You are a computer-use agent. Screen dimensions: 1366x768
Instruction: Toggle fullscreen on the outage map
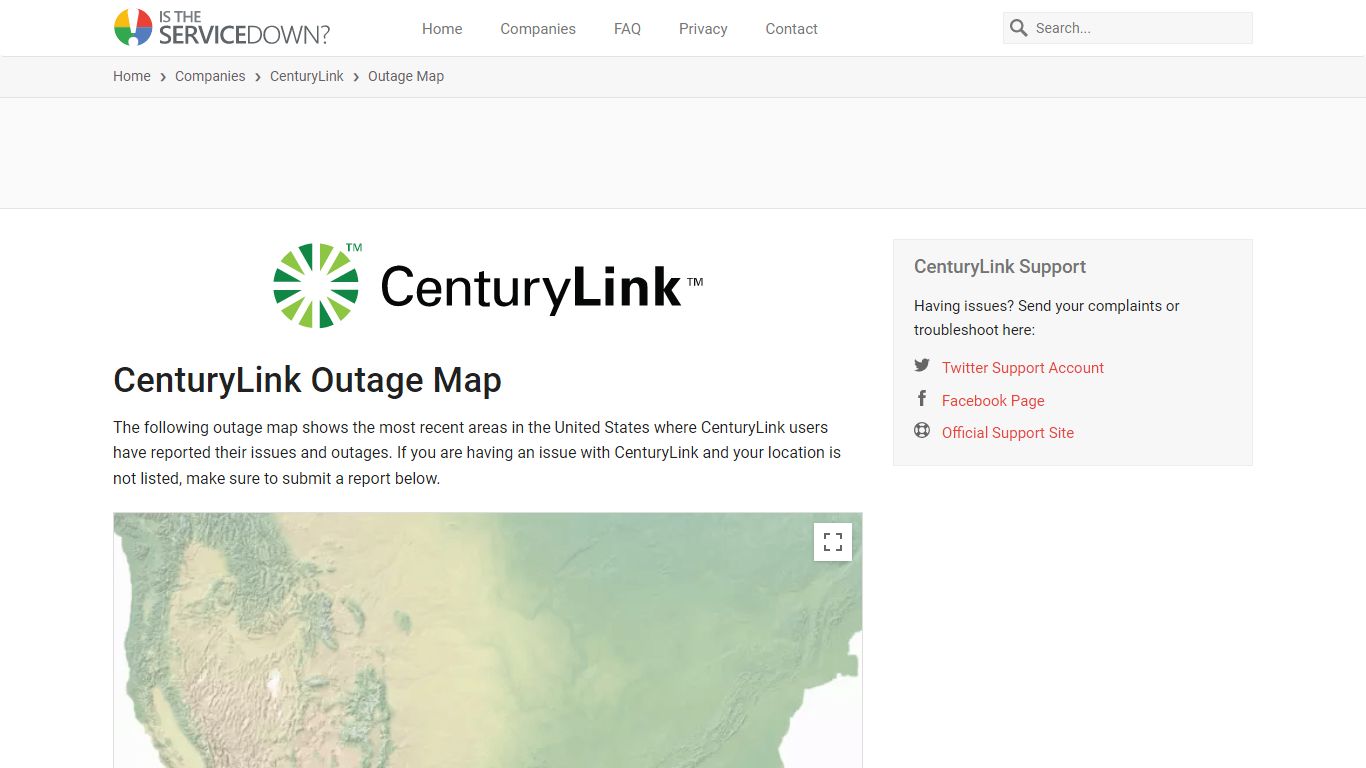[833, 542]
